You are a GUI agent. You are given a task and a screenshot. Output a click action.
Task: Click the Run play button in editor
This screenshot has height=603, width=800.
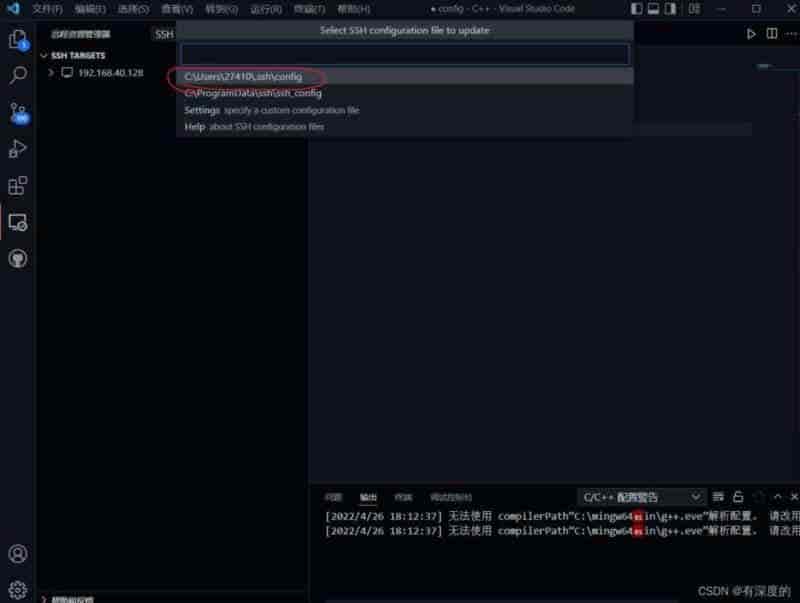pos(751,34)
